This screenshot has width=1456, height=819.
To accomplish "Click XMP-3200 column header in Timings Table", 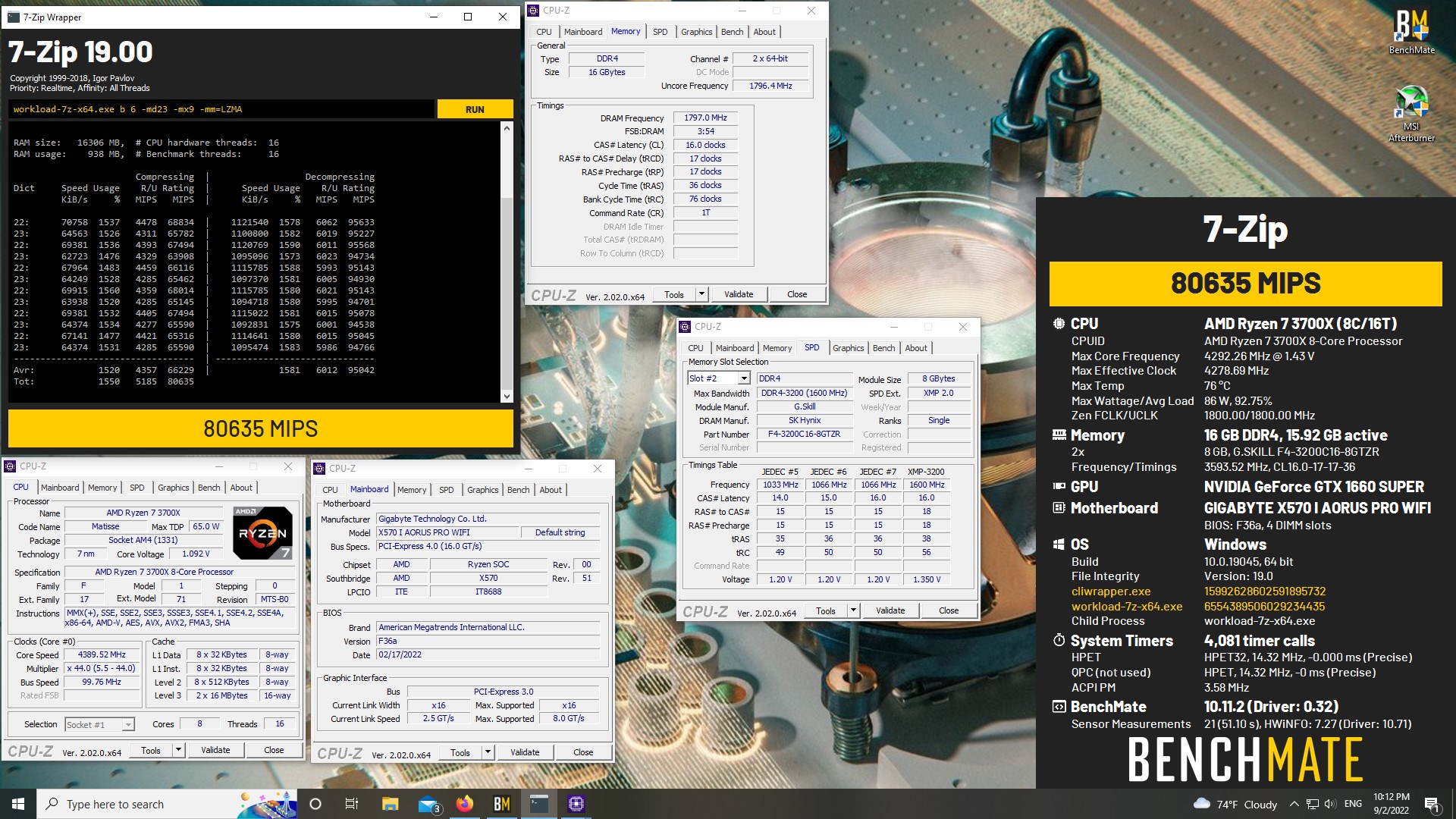I will tap(926, 472).
